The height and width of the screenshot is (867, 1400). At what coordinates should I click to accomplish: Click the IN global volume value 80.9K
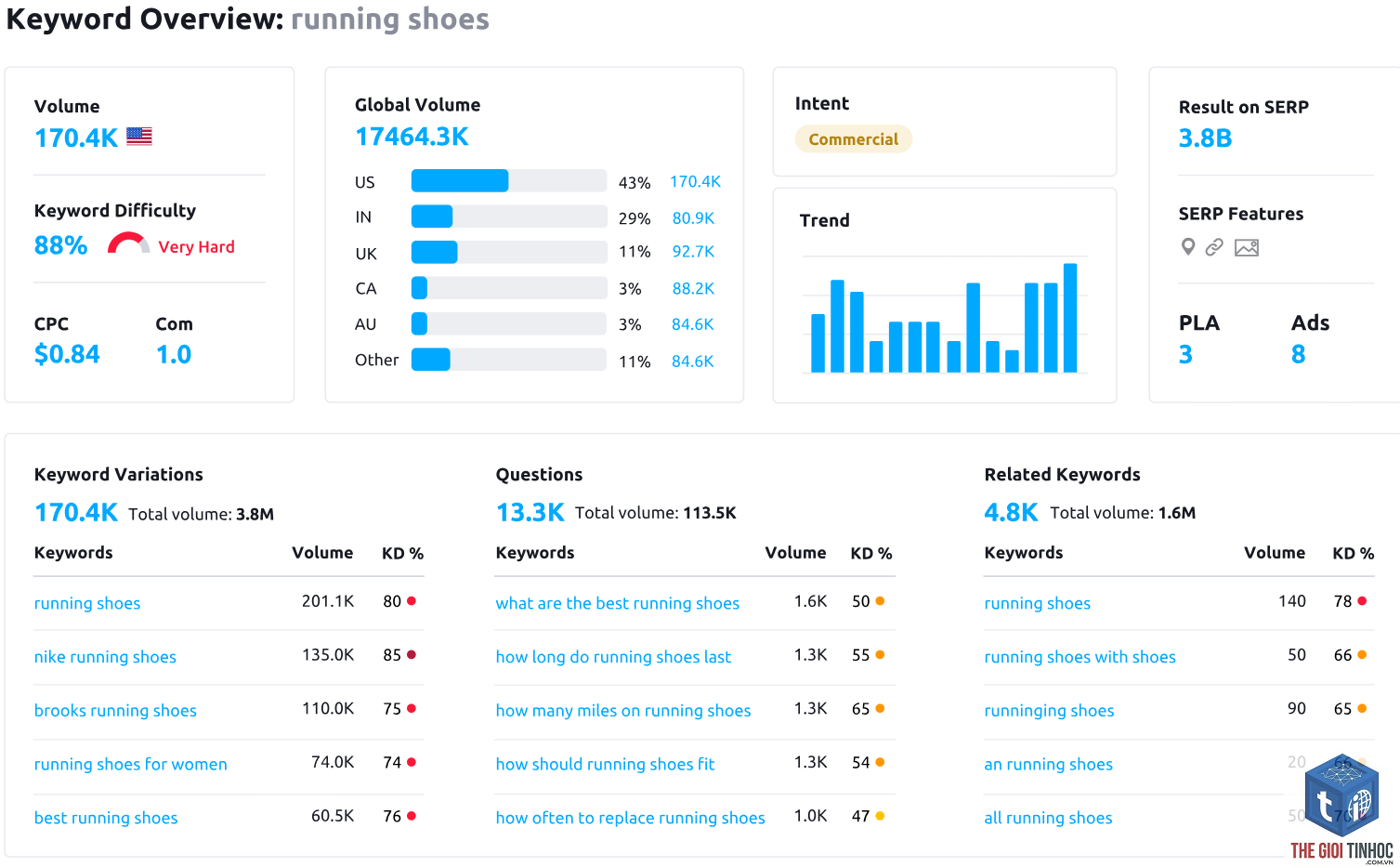tap(693, 218)
